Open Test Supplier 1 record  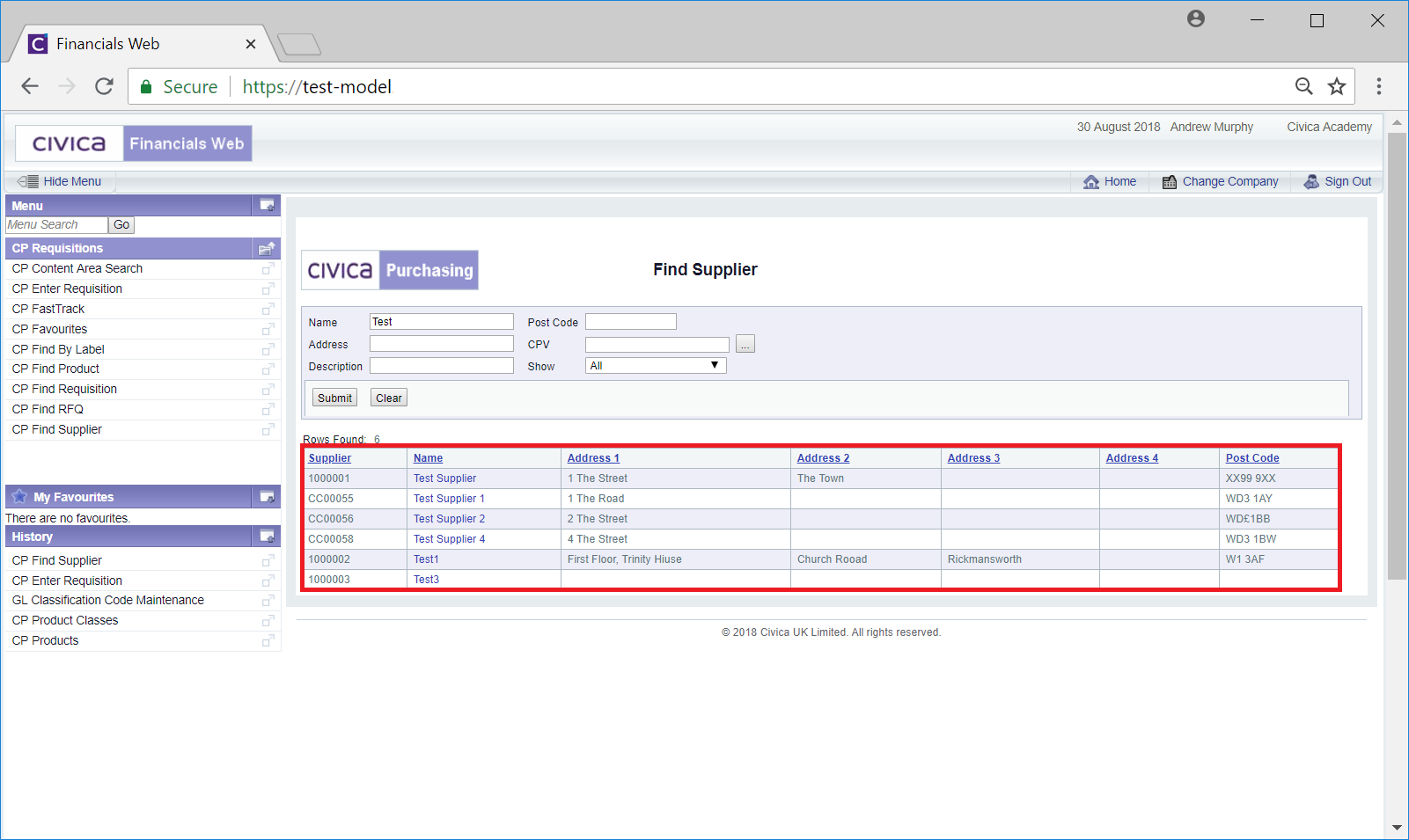[449, 499]
